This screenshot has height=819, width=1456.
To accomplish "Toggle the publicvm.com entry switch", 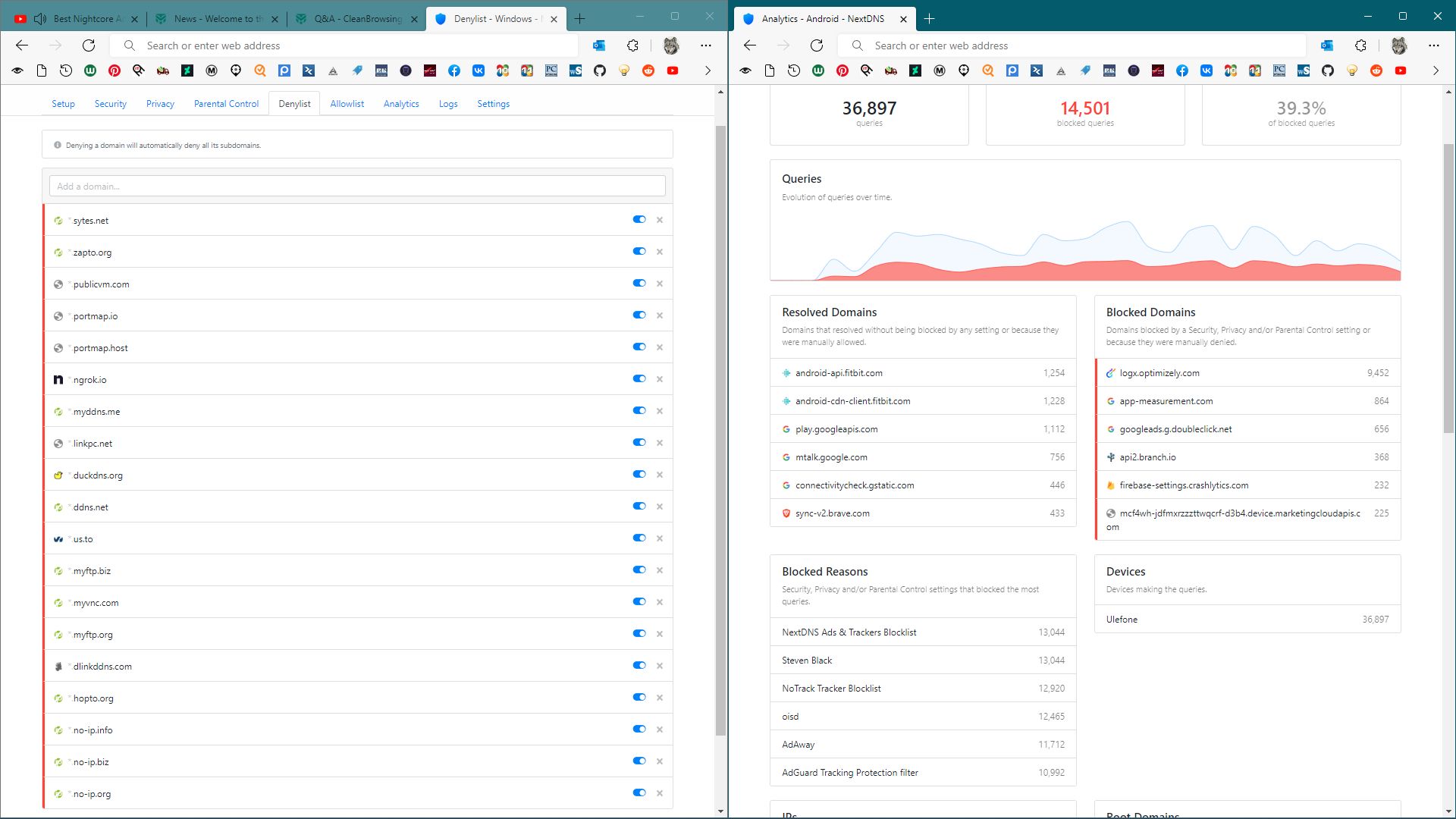I will [639, 283].
